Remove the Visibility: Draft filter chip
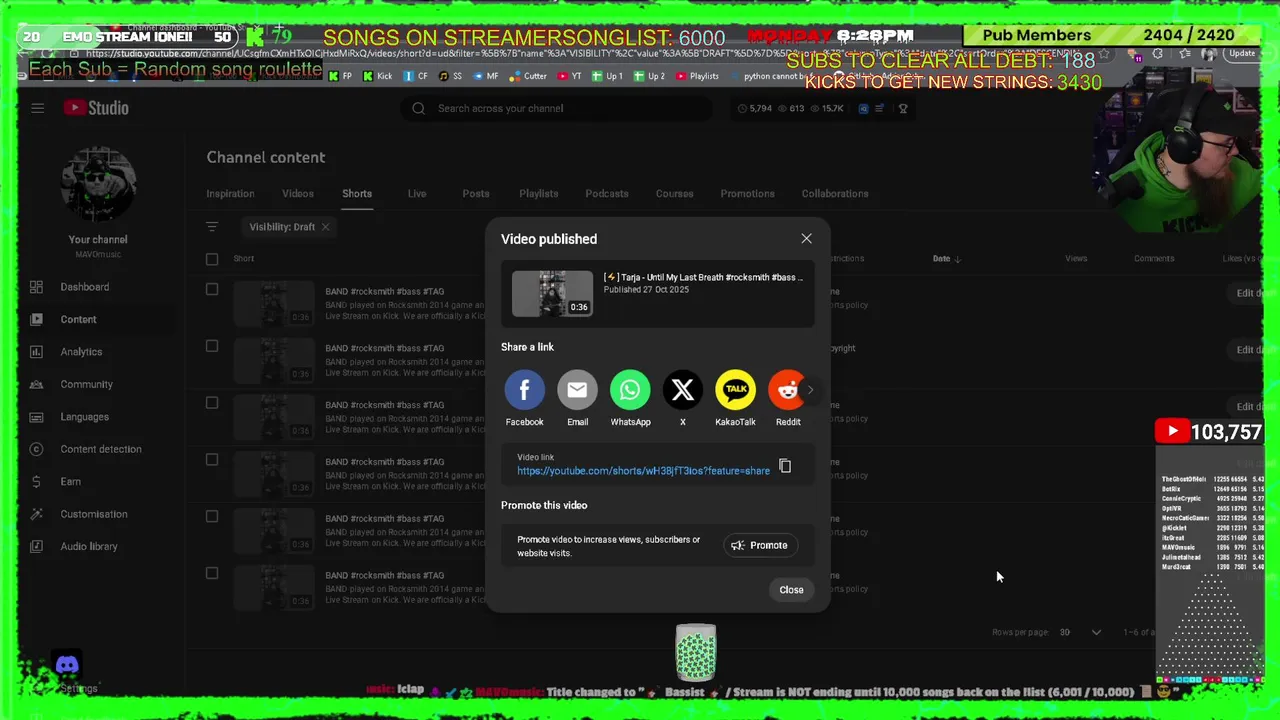1280x720 pixels. (x=325, y=227)
